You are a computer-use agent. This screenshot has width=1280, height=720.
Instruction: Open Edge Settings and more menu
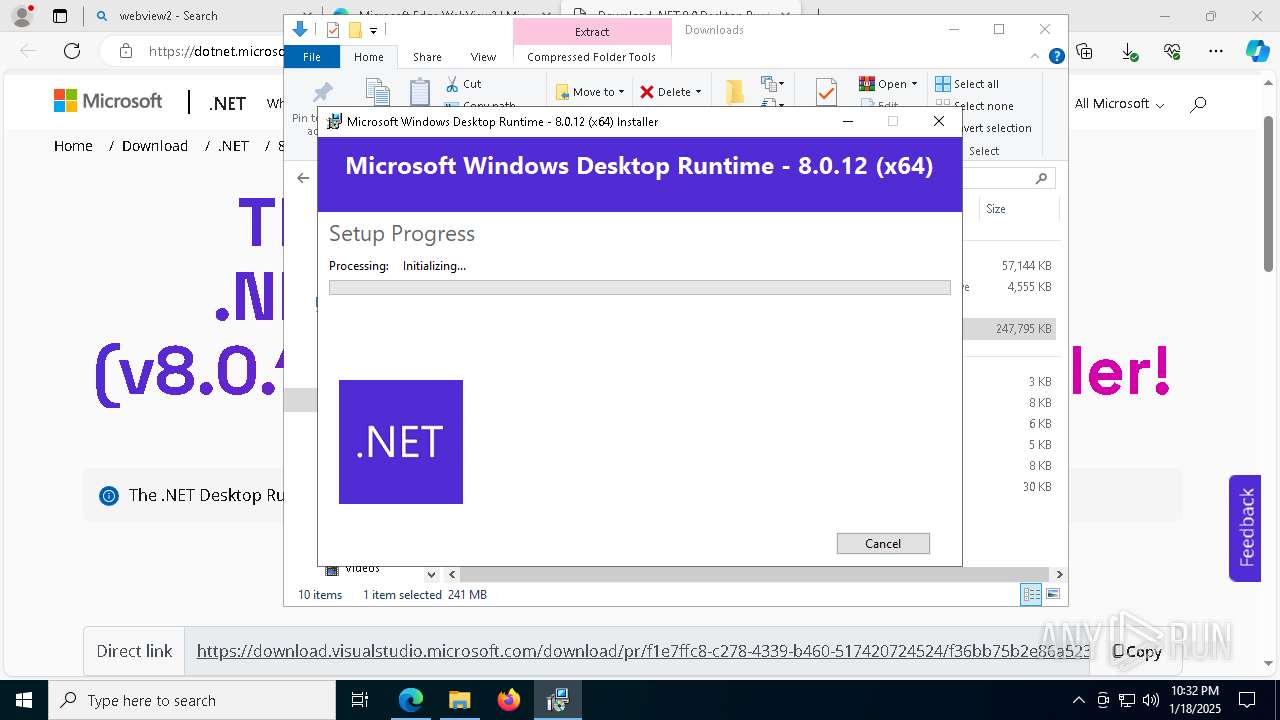pos(1216,51)
